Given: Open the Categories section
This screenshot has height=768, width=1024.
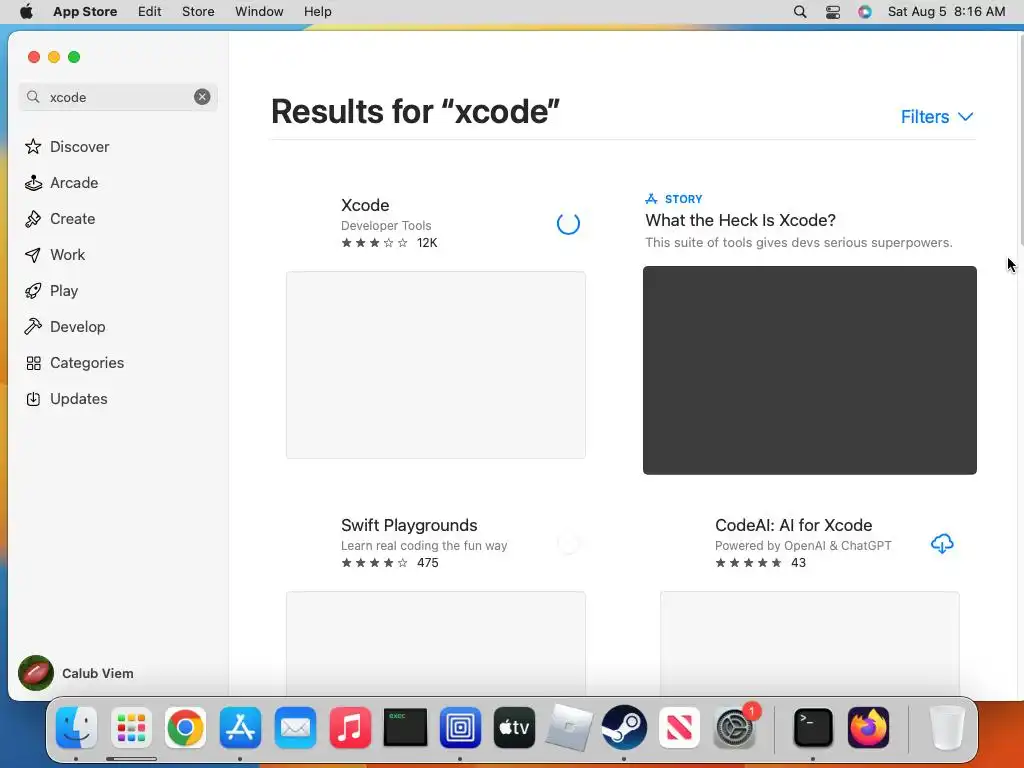Looking at the screenshot, I should click(74, 362).
